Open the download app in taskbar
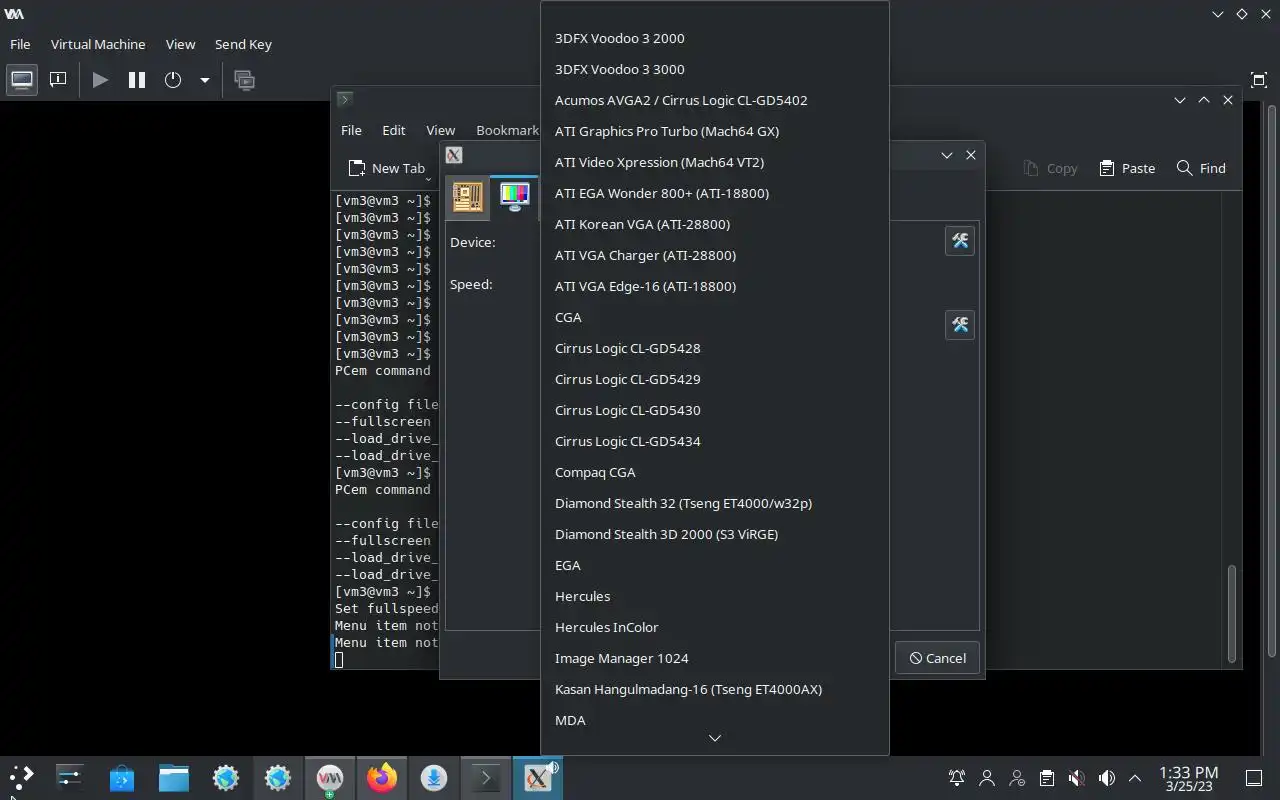The image size is (1280, 800). [x=434, y=777]
